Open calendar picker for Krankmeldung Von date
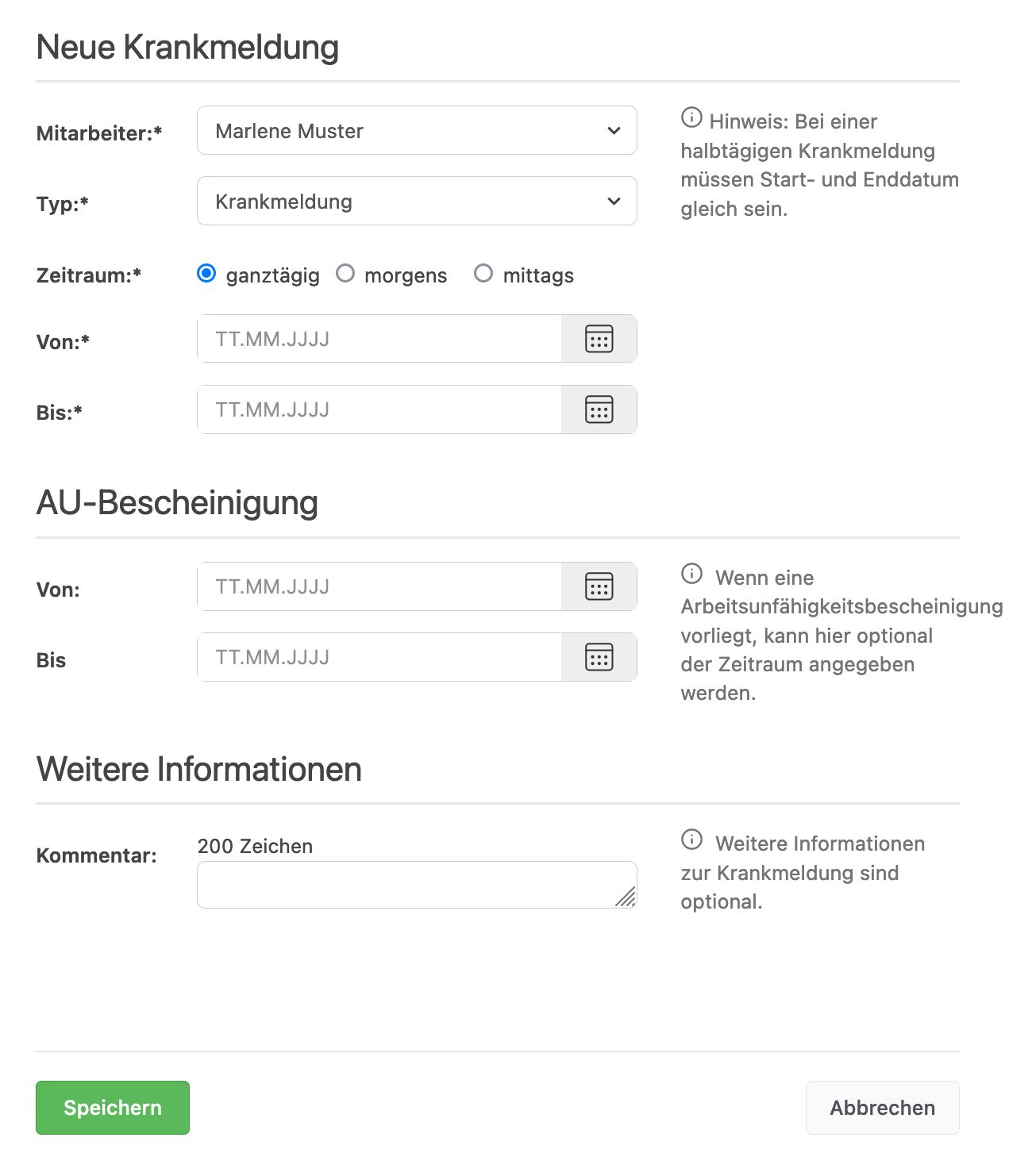Screen dimensions: 1032x1176 coord(599,339)
